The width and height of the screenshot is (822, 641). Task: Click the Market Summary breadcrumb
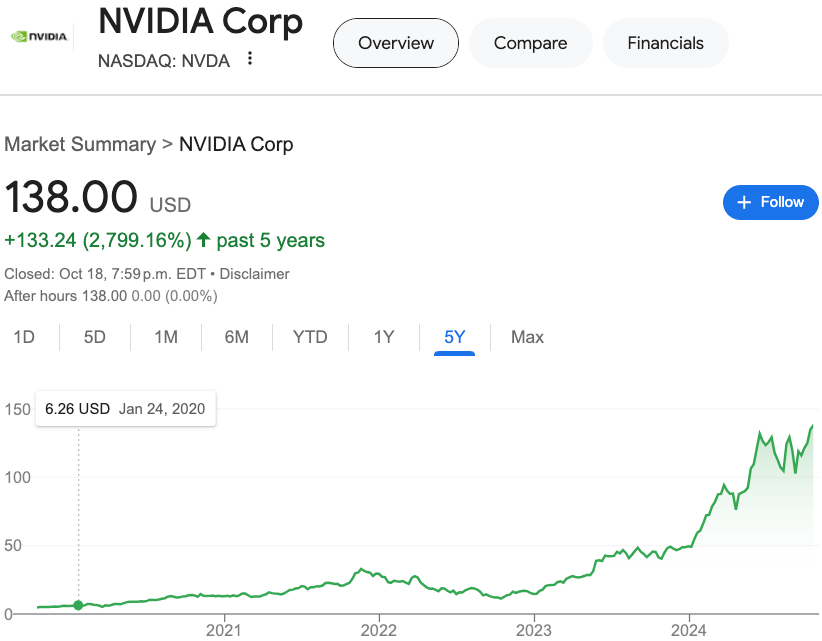(x=80, y=144)
